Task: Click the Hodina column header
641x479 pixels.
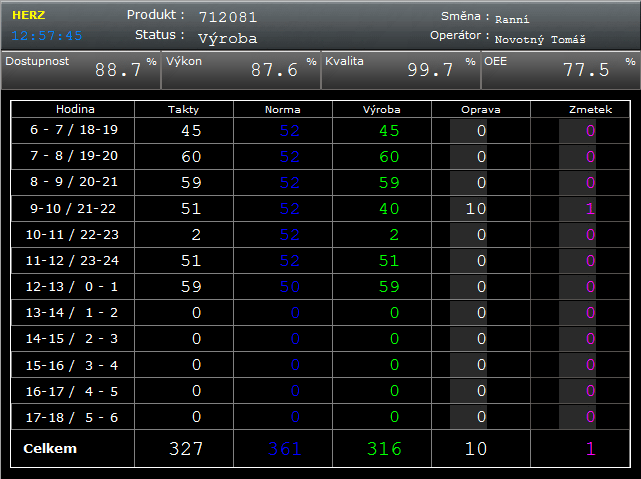Action: click(x=73, y=109)
